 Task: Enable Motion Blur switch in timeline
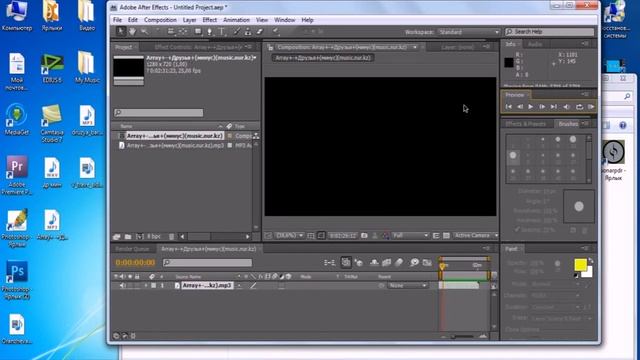coord(399,262)
